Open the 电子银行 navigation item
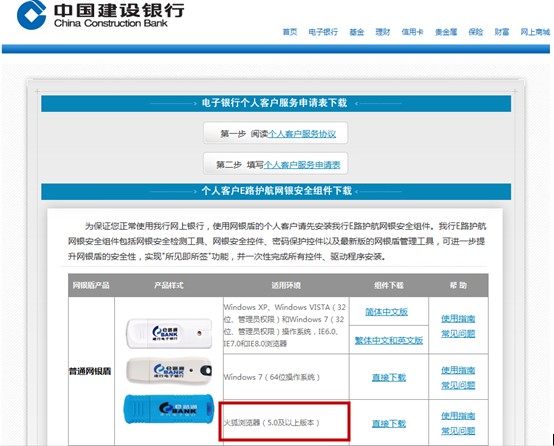Image resolution: width=554 pixels, height=446 pixels. coord(323,32)
